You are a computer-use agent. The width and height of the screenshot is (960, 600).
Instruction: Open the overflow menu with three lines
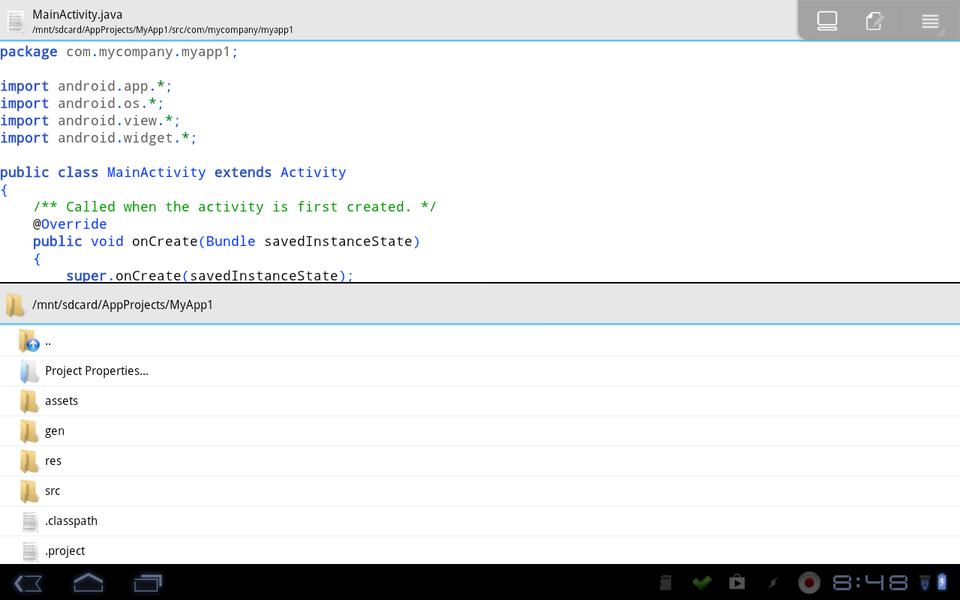(x=930, y=21)
